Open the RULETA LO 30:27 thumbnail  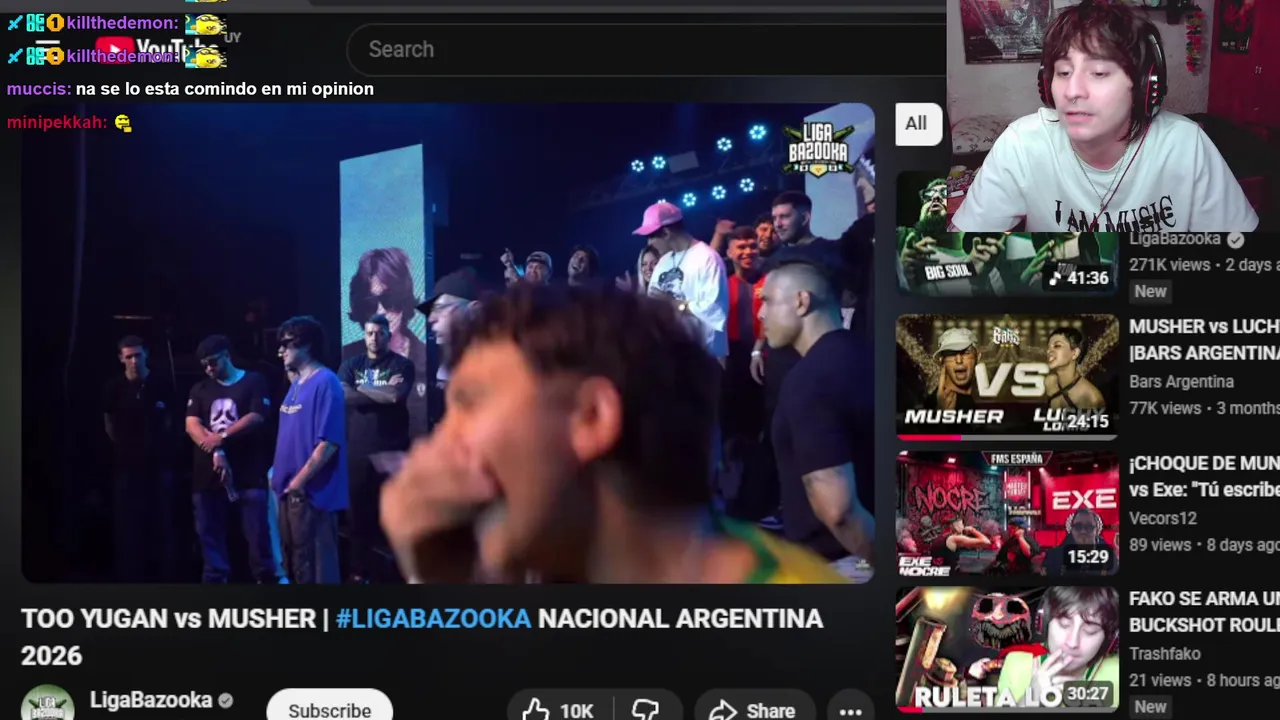click(x=1007, y=650)
